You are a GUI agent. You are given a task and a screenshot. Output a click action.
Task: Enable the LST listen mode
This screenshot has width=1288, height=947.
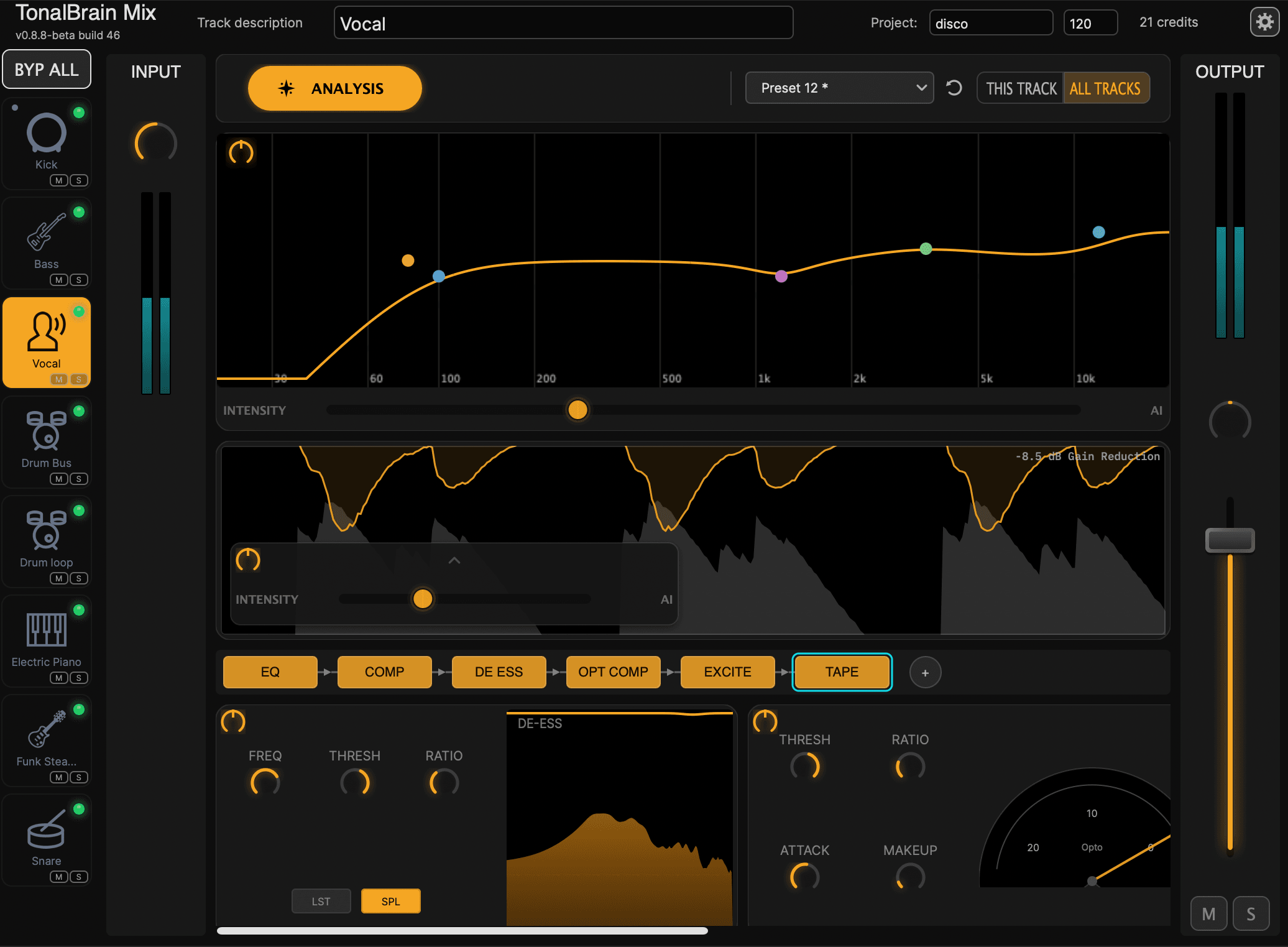coord(321,901)
